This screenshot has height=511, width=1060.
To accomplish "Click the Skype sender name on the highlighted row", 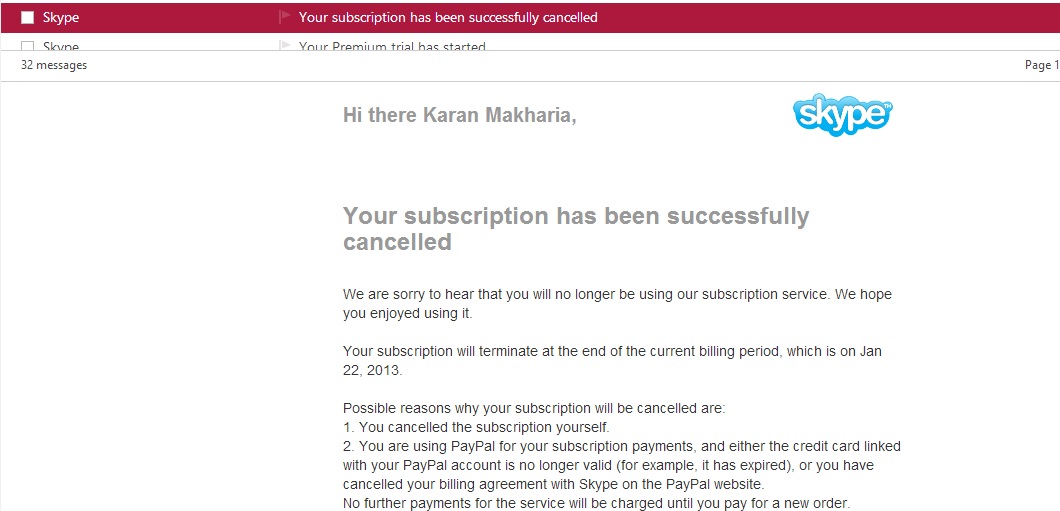I will click(61, 18).
